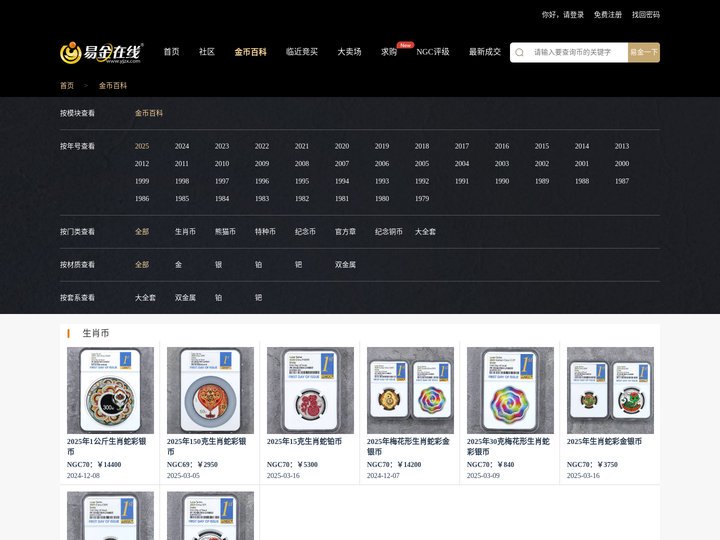Image resolution: width=720 pixels, height=540 pixels.
Task: Filter category by 纪念铜币
Action: [388, 231]
